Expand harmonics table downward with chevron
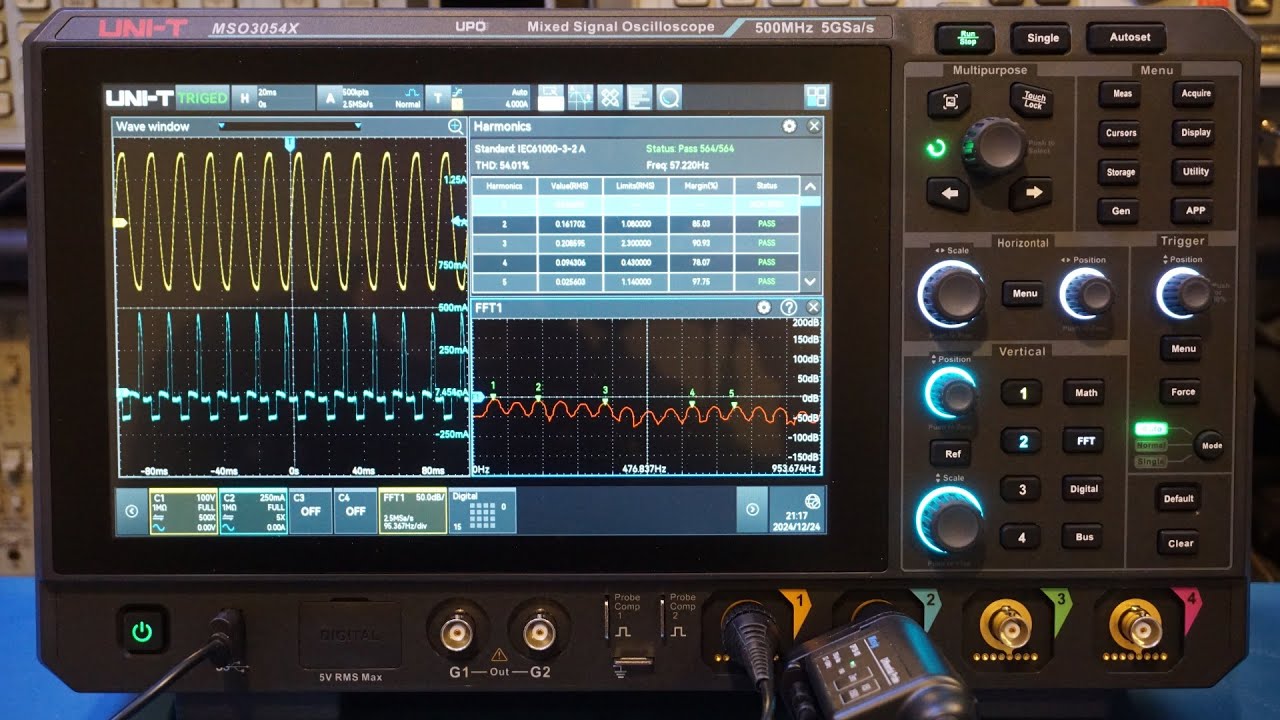 810,282
